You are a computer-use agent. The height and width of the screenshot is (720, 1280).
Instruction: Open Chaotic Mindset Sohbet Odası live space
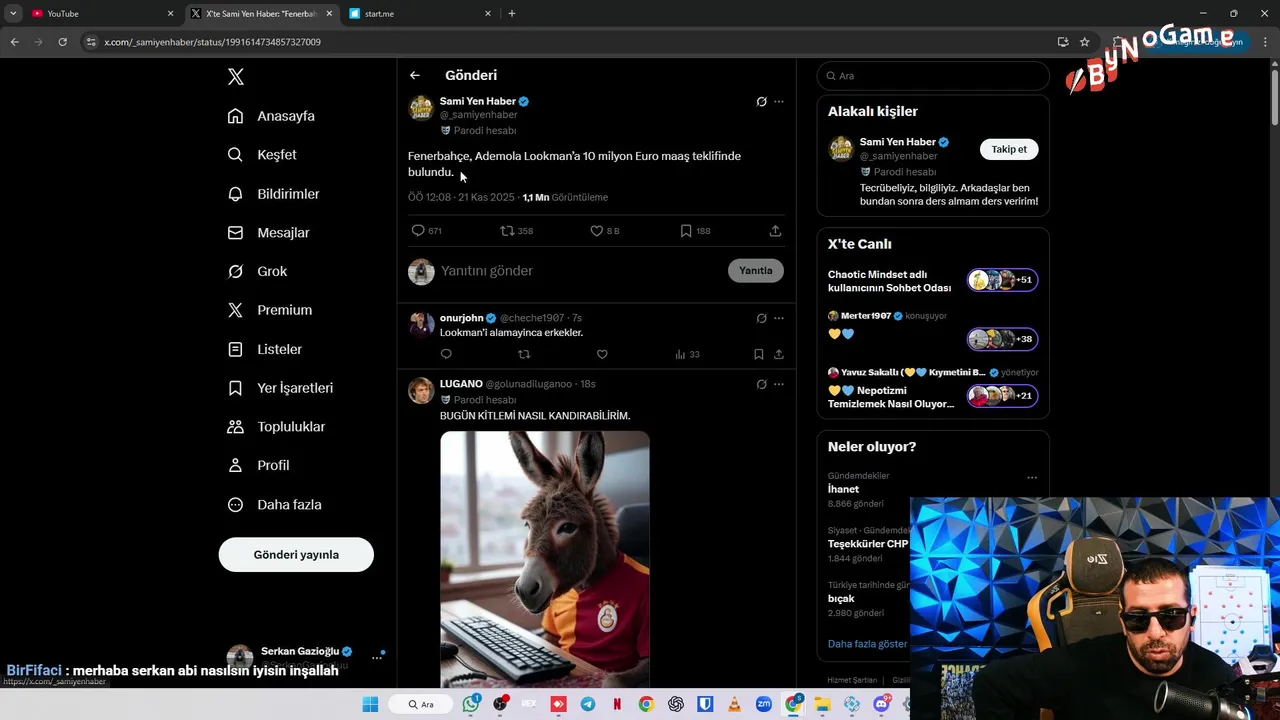coord(932,281)
